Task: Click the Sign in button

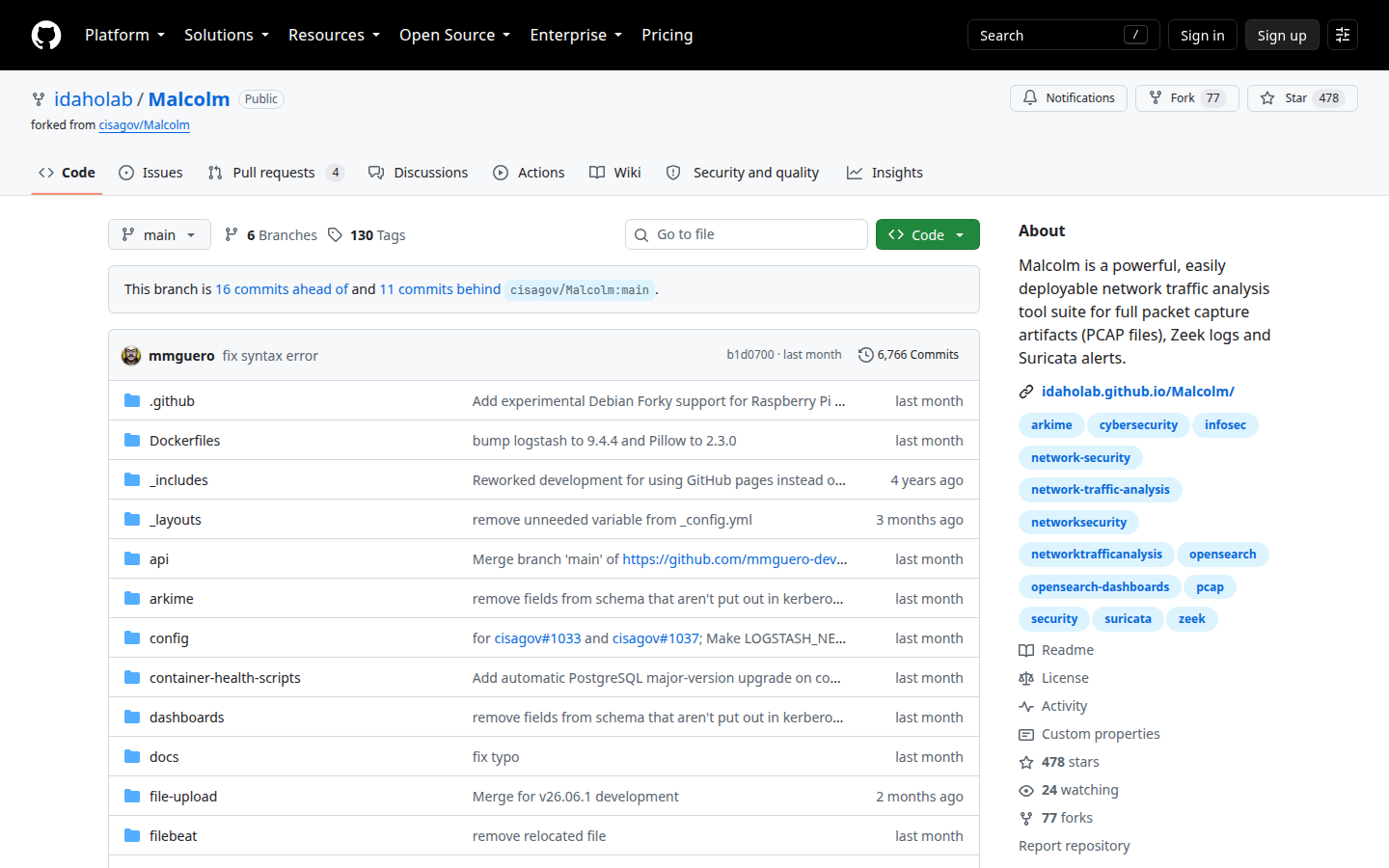Action: pos(1202,35)
